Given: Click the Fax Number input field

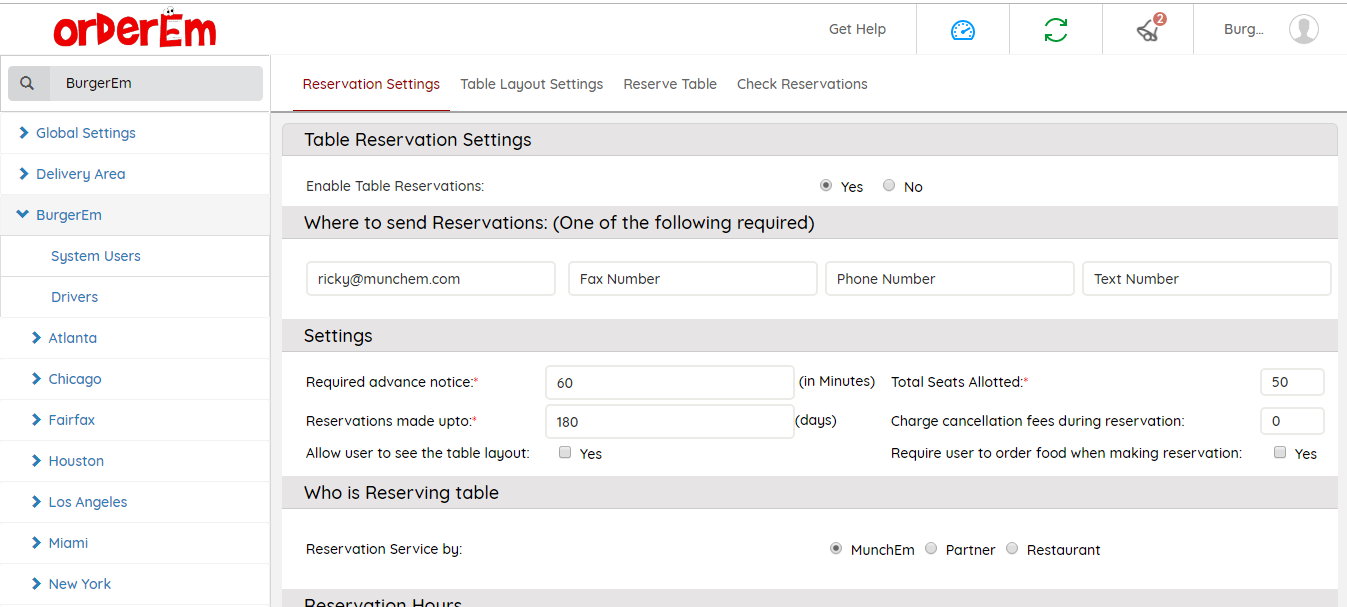Looking at the screenshot, I should click(692, 279).
